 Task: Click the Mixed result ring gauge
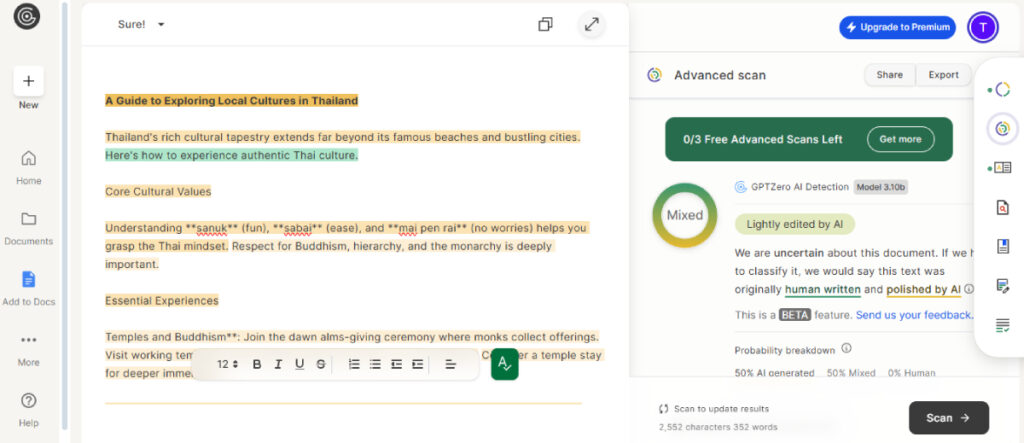685,215
